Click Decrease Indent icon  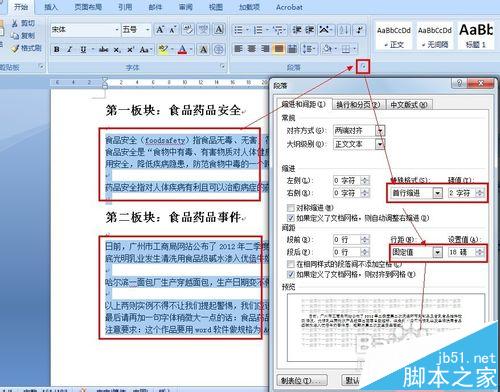296,30
